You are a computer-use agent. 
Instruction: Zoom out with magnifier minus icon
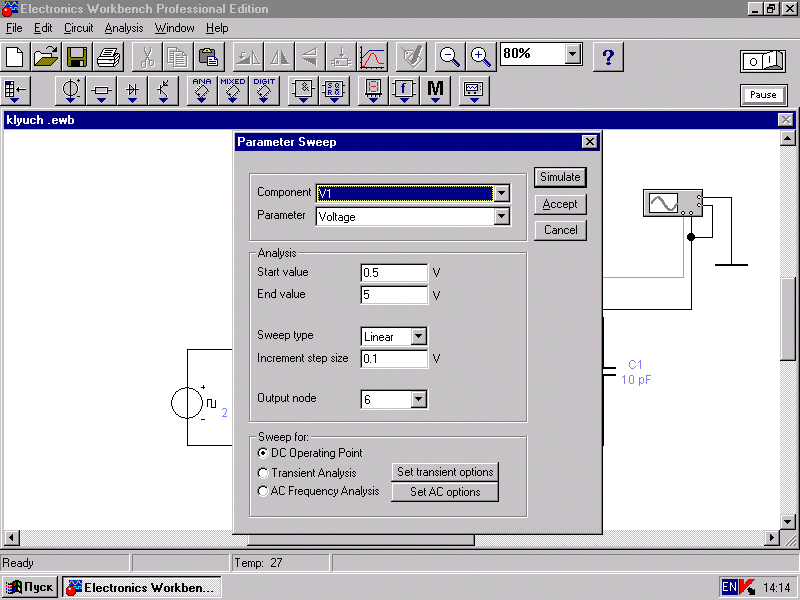pos(449,57)
